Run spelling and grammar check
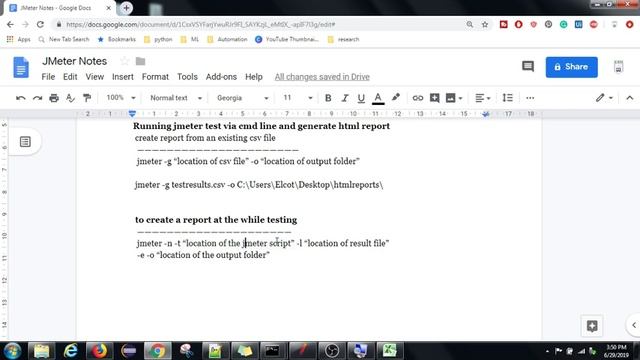 point(70,98)
